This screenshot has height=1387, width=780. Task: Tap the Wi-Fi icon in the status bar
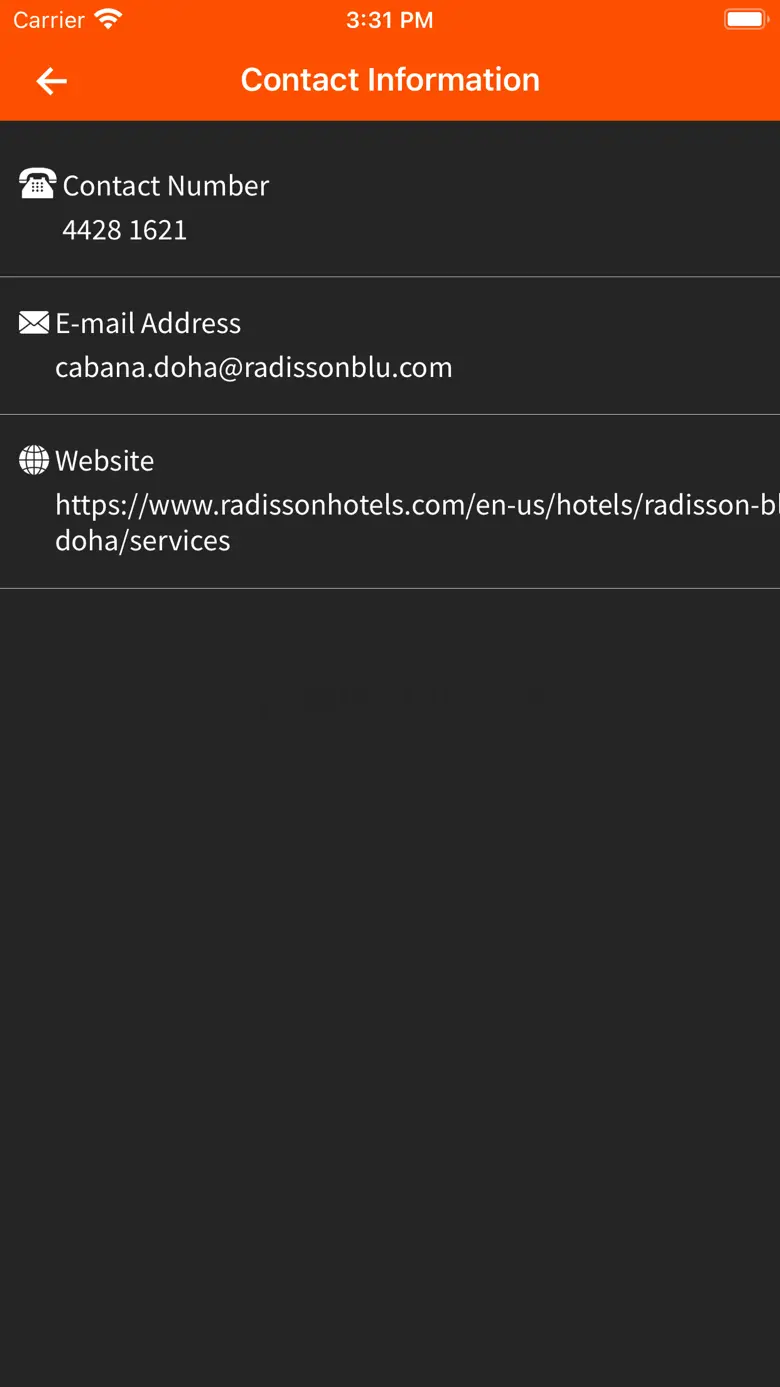pos(107,19)
